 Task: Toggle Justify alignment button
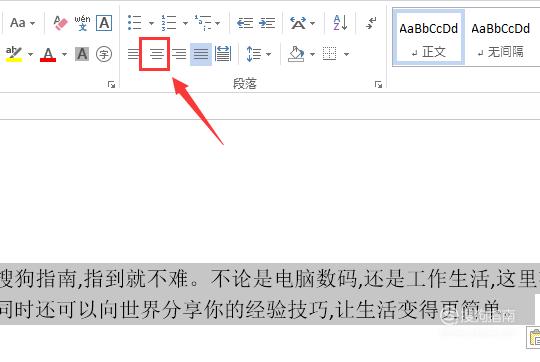click(201, 54)
